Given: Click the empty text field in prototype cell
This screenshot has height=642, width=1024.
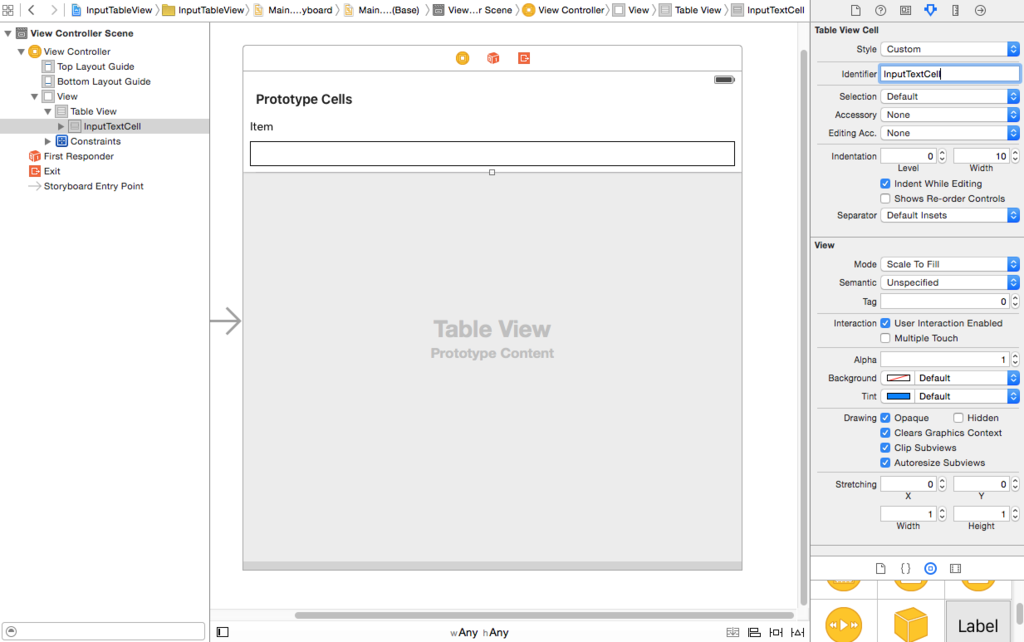Looking at the screenshot, I should coord(492,153).
